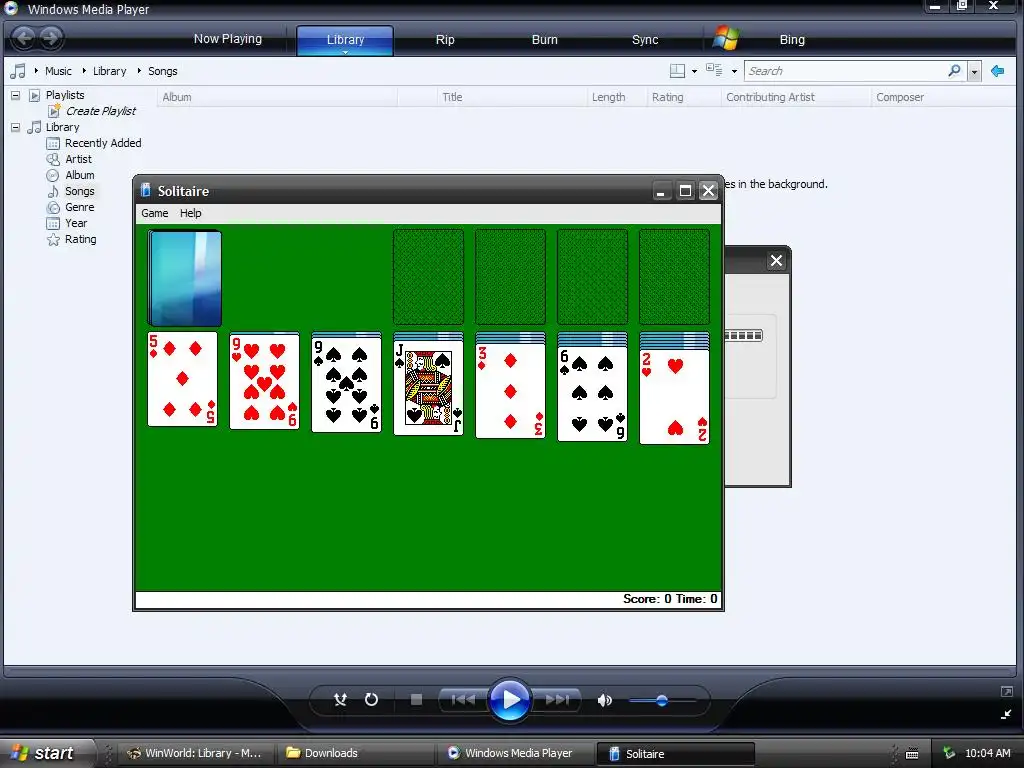Viewport: 1024px width, 768px height.
Task: Mute the volume with the speaker icon
Action: coord(605,700)
